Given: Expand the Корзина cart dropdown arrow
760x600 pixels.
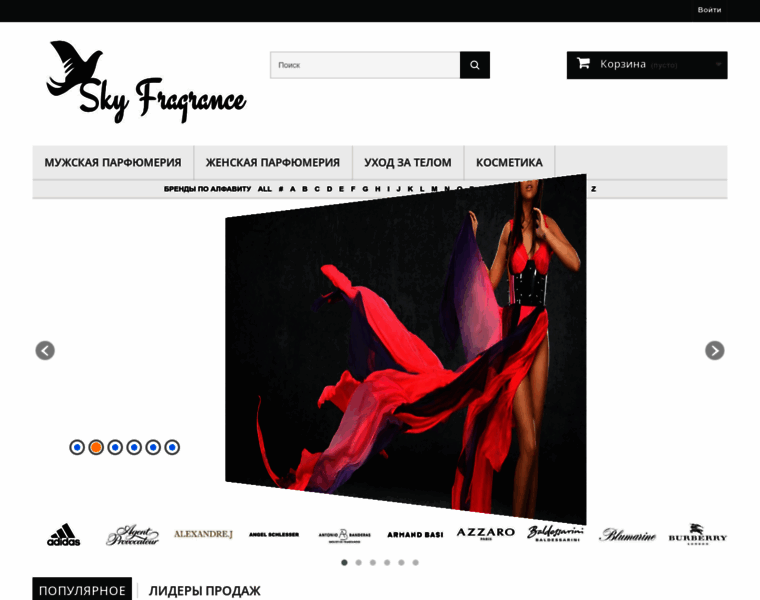Looking at the screenshot, I should [718, 64].
